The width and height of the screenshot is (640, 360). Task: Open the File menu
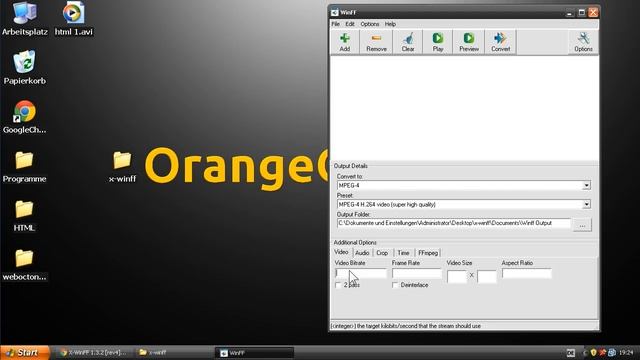pyautogui.click(x=336, y=24)
